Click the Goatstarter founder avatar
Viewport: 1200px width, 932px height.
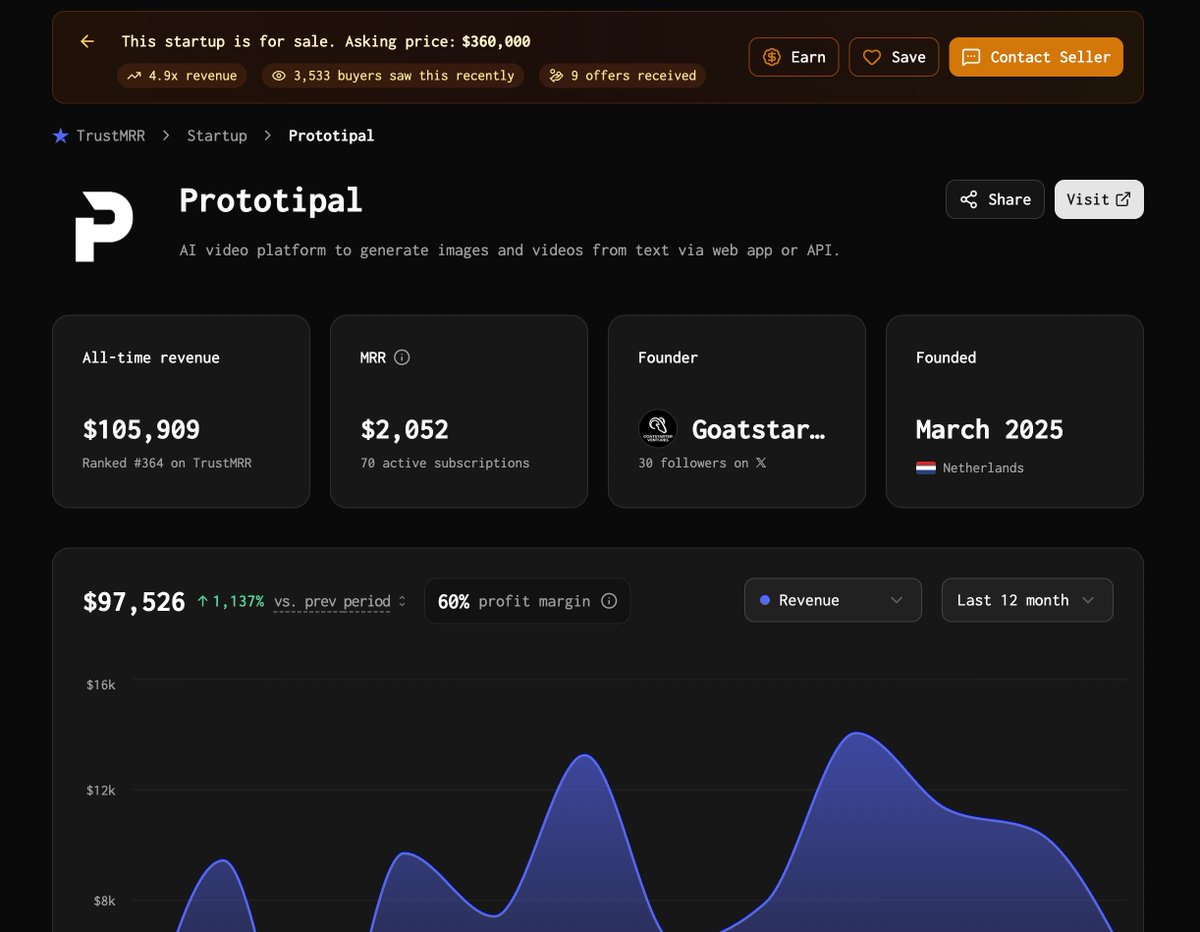pos(658,429)
